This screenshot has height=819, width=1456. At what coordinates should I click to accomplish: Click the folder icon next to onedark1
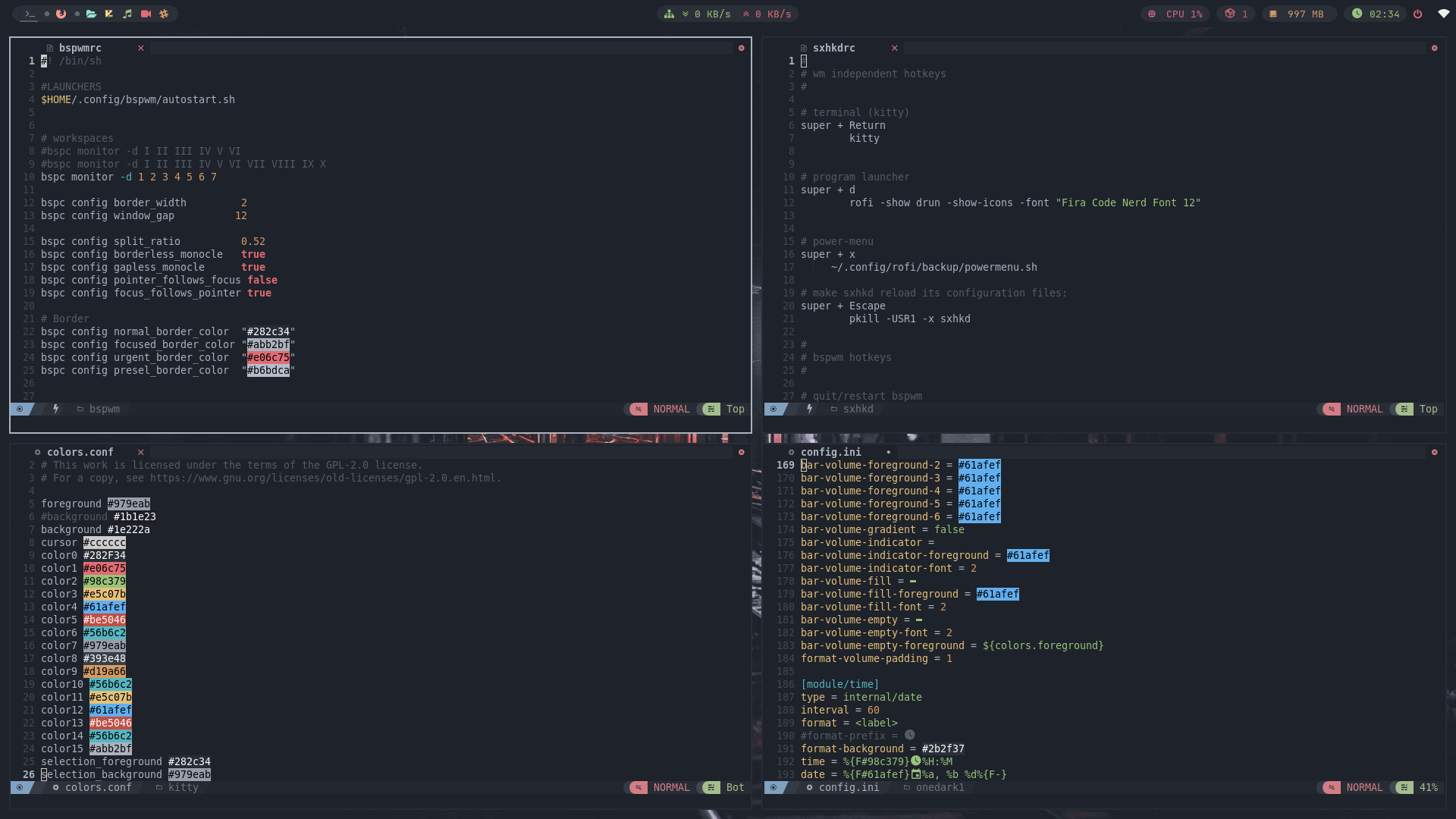pyautogui.click(x=907, y=787)
